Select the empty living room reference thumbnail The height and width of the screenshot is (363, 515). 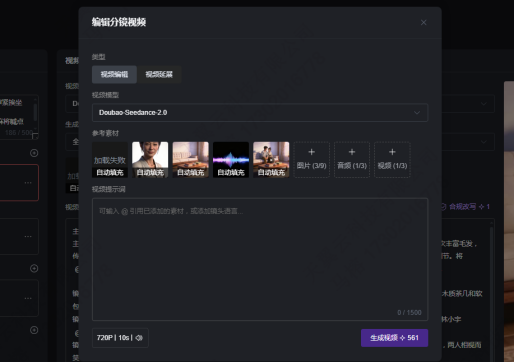191,160
